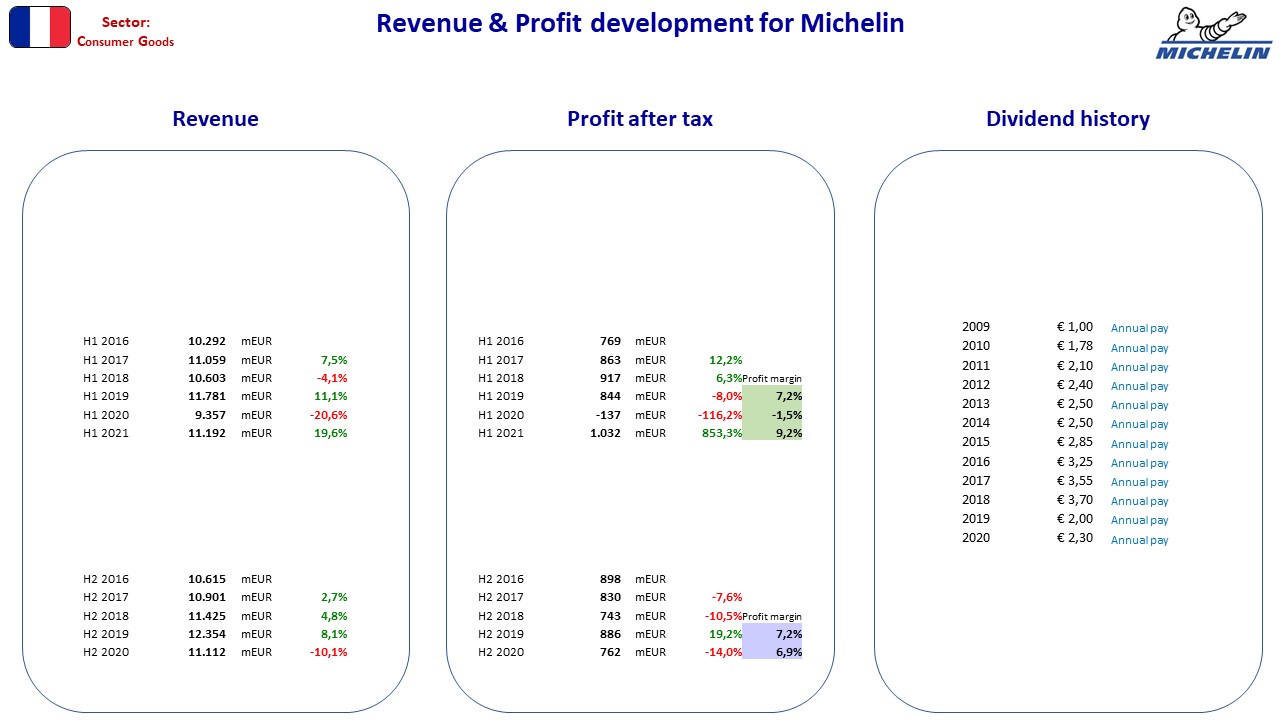1280x720 pixels.
Task: Click year 2017 in dividend history
Action: click(976, 481)
